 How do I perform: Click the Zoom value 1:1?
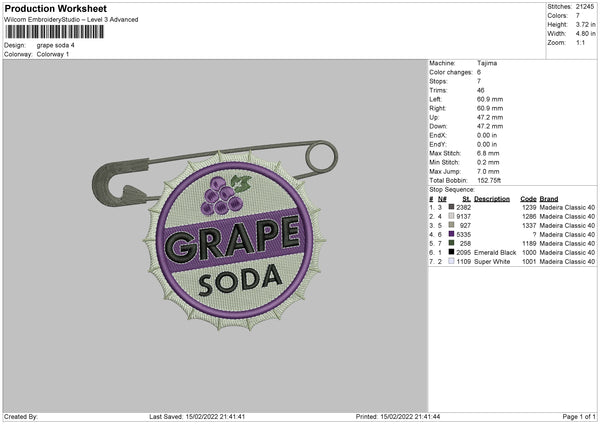[x=580, y=42]
